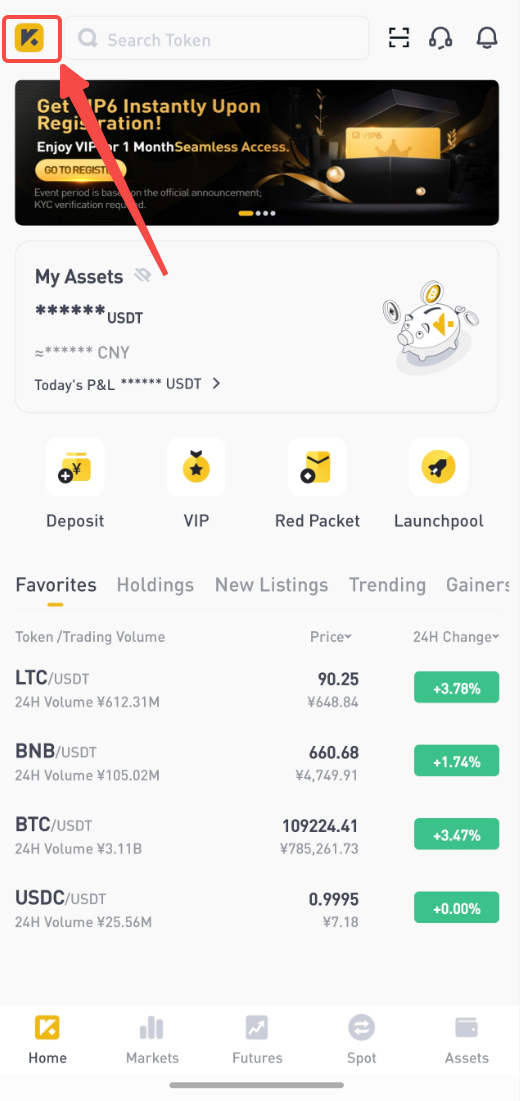
Task: Focus the Search Token field
Action: pyautogui.click(x=217, y=39)
